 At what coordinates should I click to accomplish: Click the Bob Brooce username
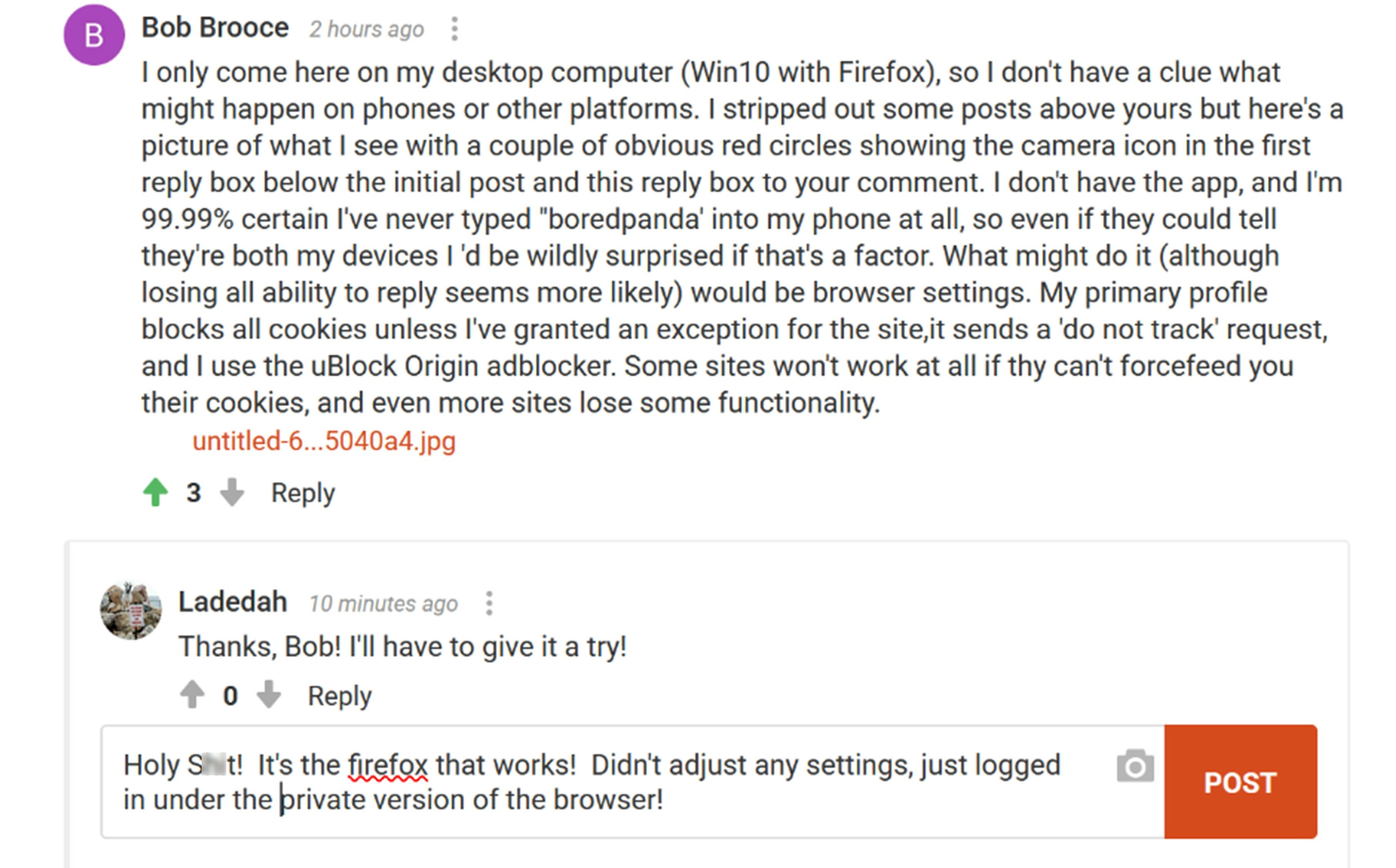[x=215, y=28]
